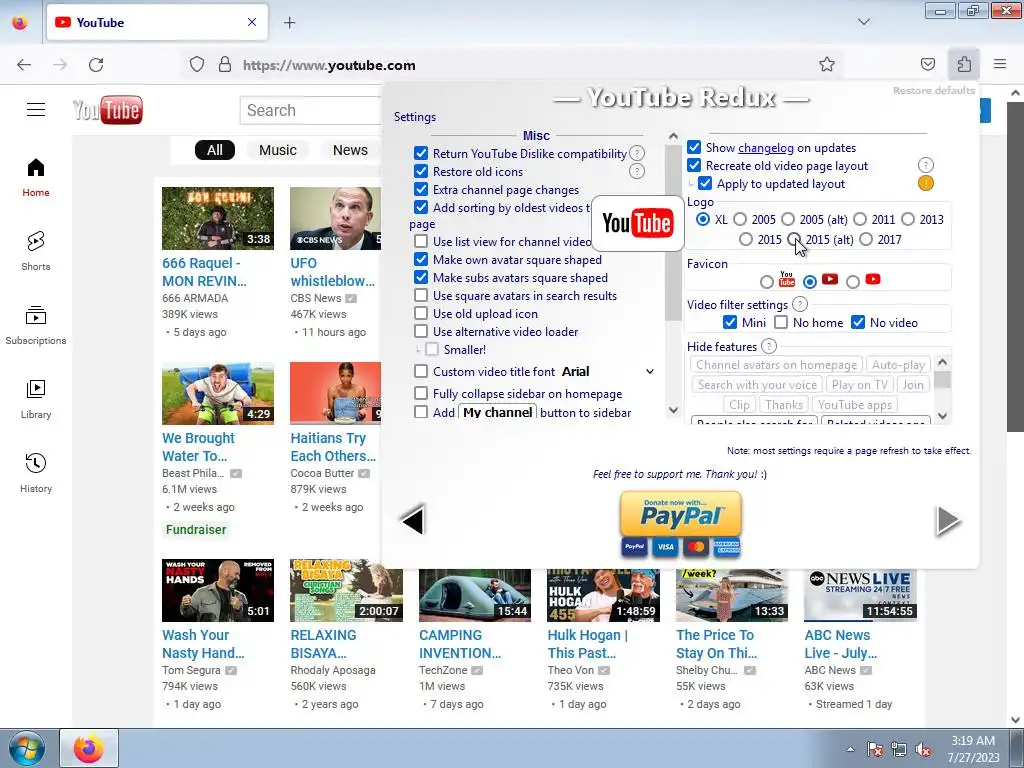Uncheck Restore old icons

click(x=421, y=171)
